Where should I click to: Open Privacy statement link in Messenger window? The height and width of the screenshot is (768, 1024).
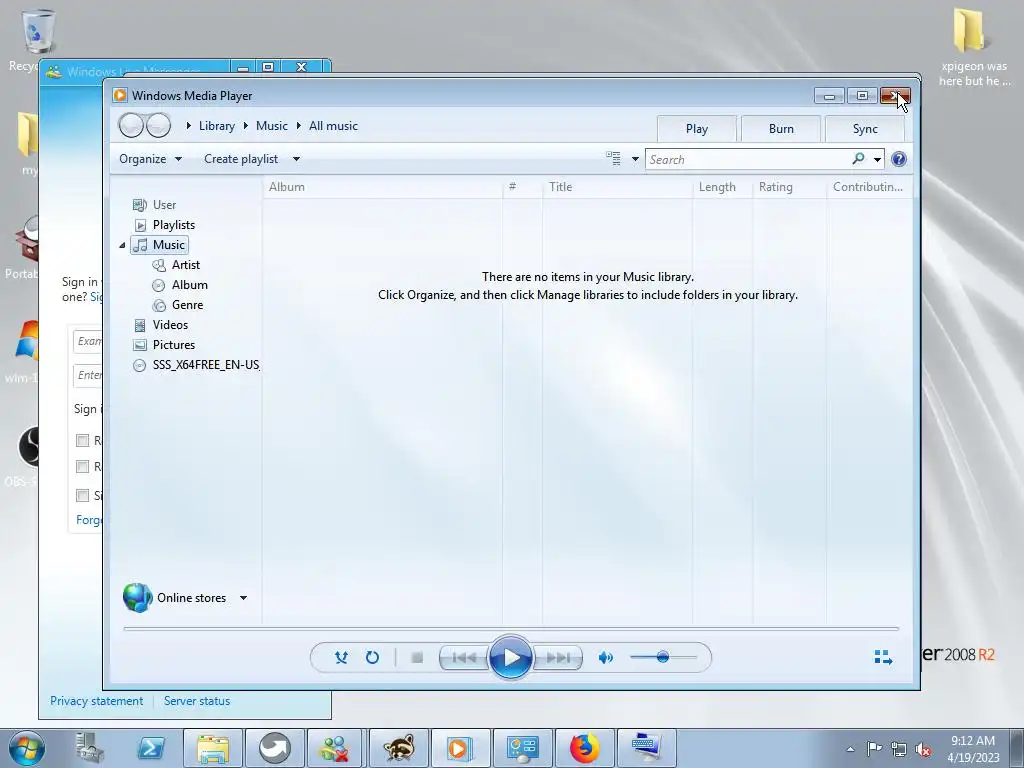click(x=97, y=701)
